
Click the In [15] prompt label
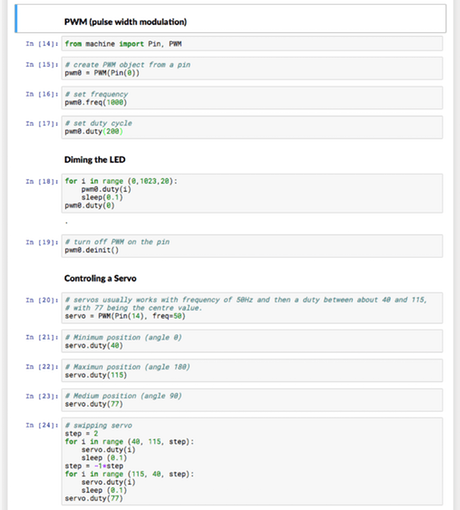point(42,65)
